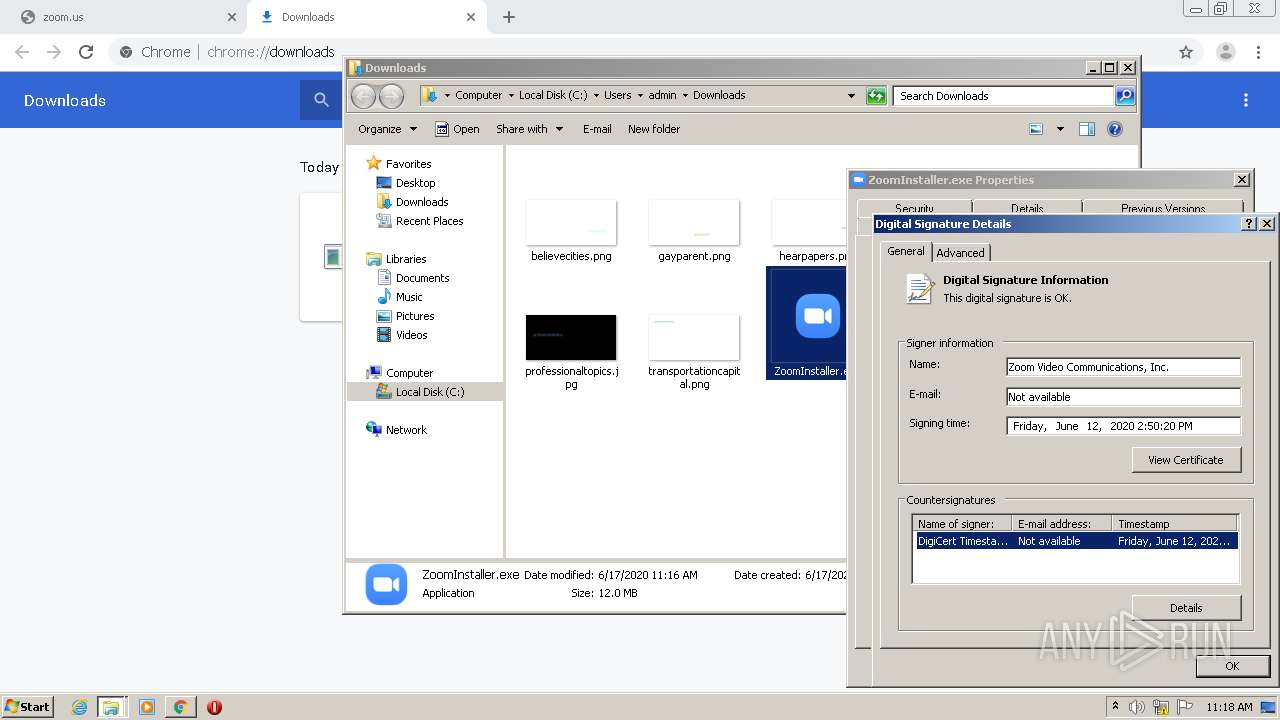Click Local Disk (C:) breadcrumb segment
Viewport: 1280px width, 720px height.
(x=553, y=95)
